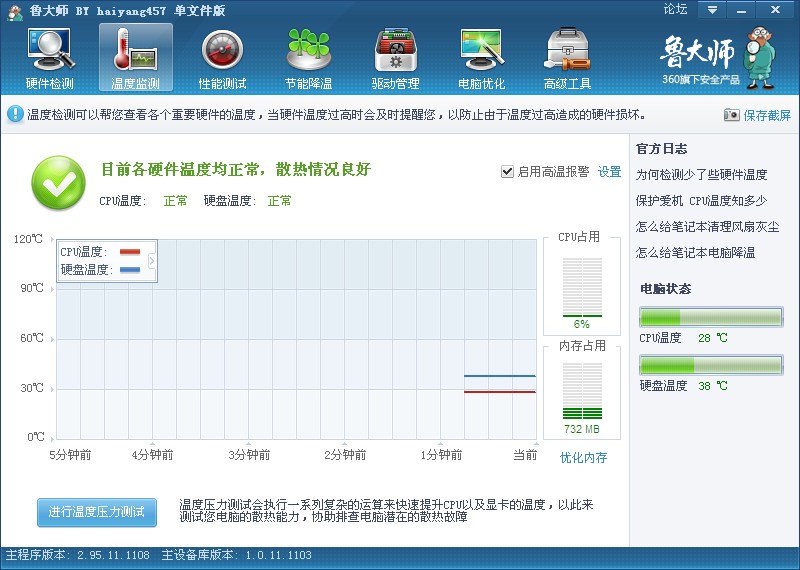Open article 保护爱机 CPU温度知多少

(701, 201)
